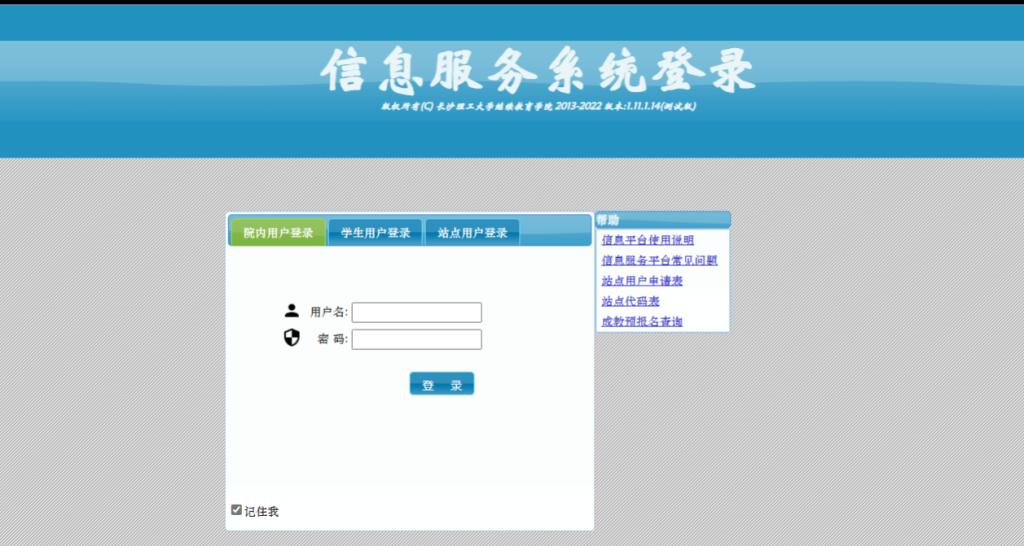Focus the 密码 input field
This screenshot has width=1024, height=546.
pyautogui.click(x=416, y=340)
